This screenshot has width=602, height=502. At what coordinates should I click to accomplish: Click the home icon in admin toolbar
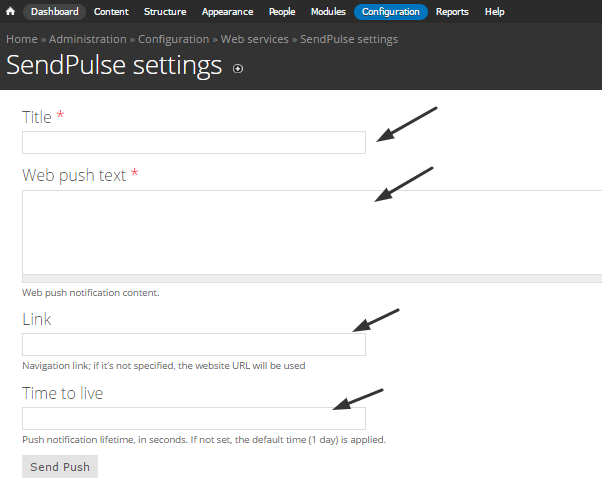tap(10, 12)
